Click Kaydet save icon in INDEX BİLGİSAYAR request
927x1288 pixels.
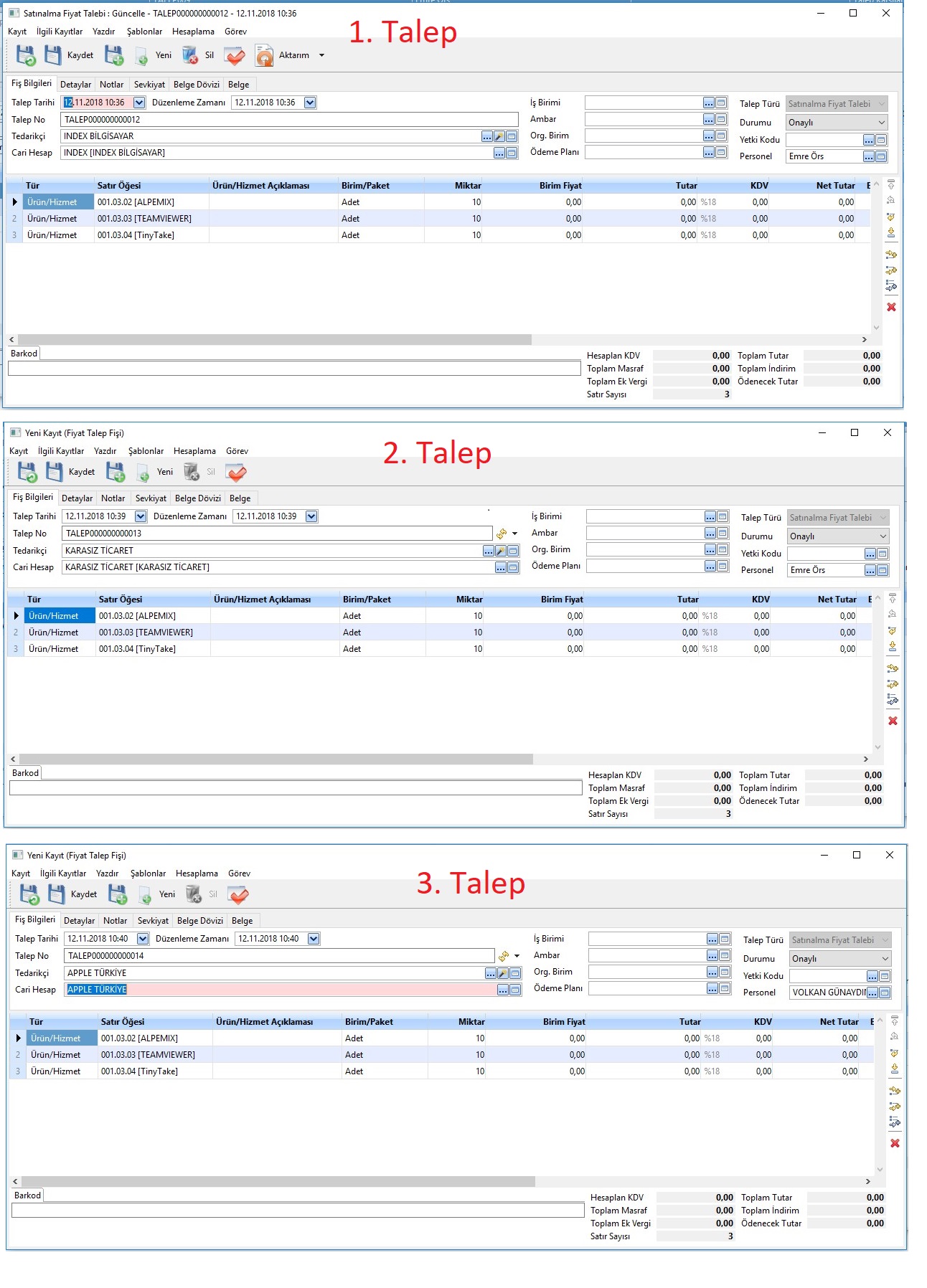click(x=53, y=55)
